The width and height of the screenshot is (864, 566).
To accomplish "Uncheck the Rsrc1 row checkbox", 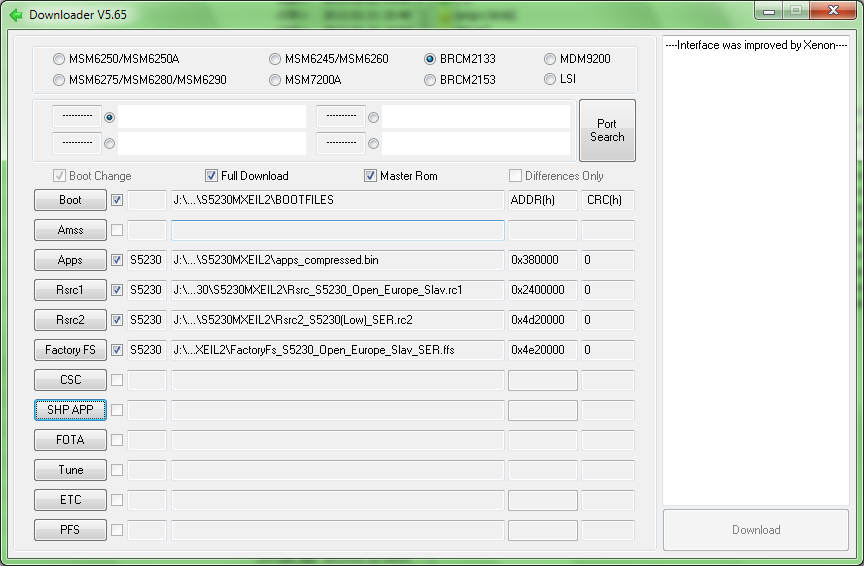I will [x=117, y=290].
